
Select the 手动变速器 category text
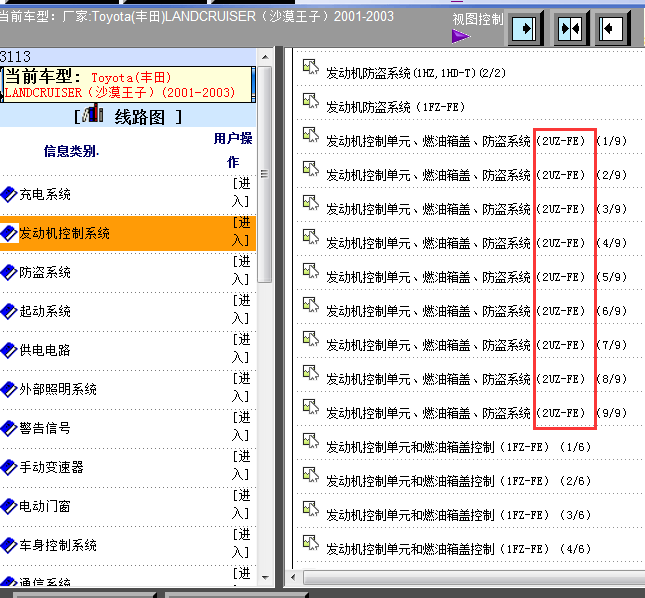click(51, 467)
